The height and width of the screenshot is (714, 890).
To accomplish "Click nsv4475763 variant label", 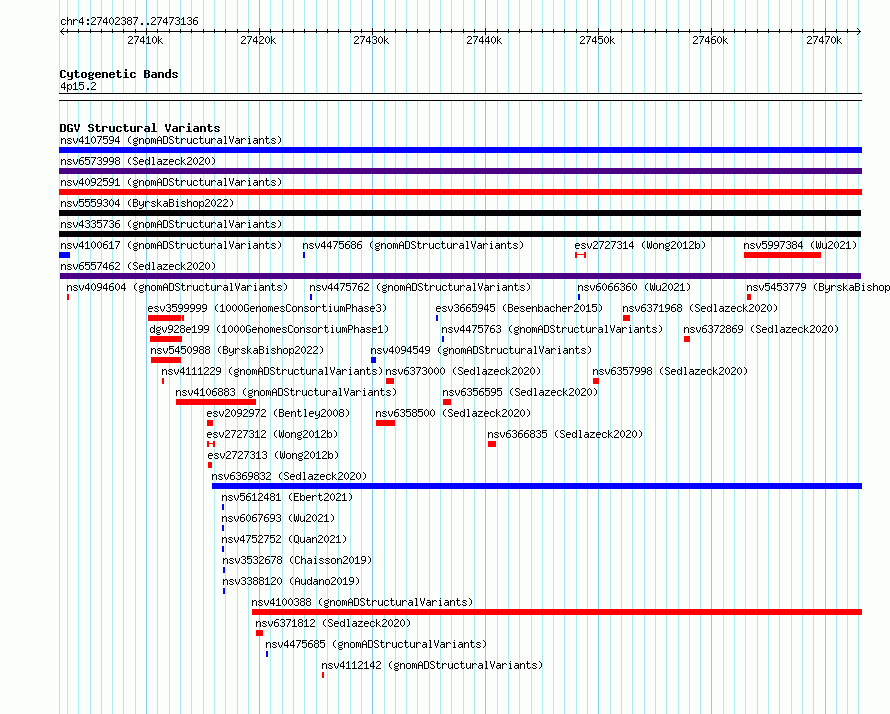I will (552, 329).
